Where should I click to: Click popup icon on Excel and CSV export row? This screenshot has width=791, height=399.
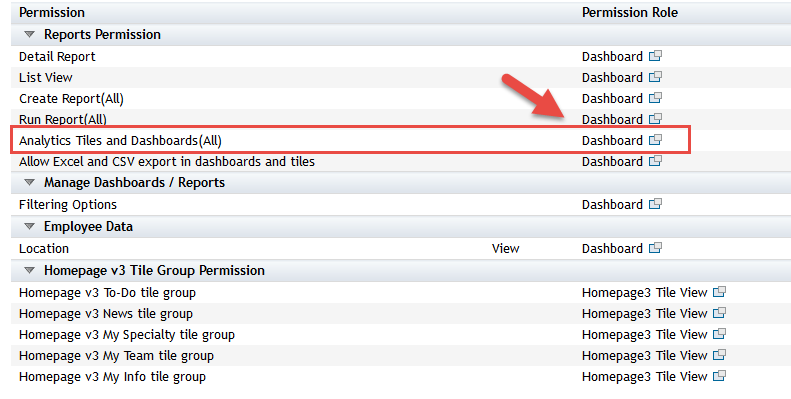[x=655, y=161]
